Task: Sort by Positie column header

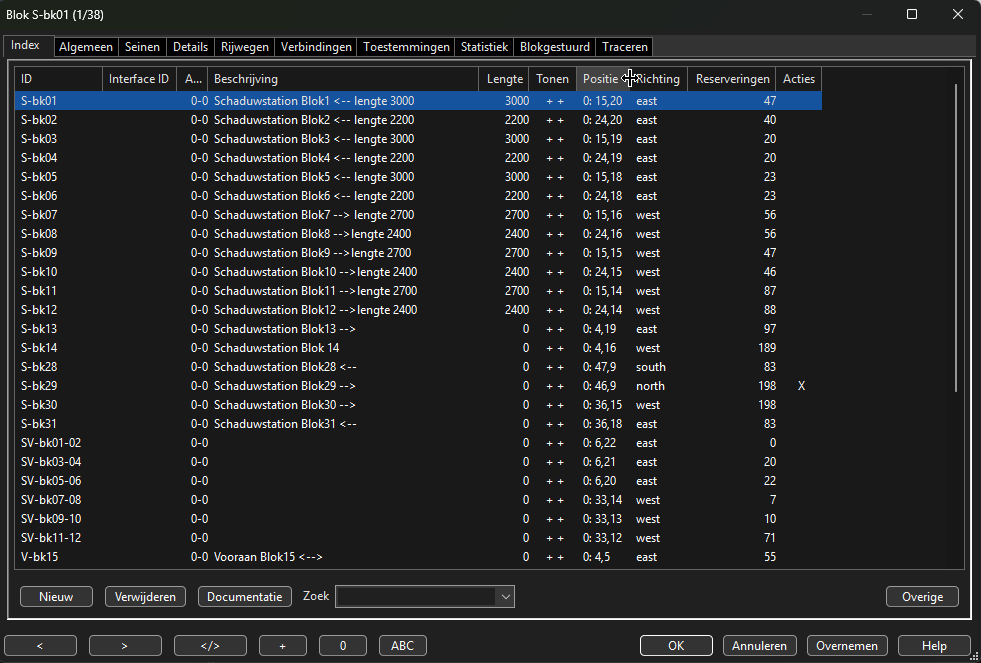Action: click(600, 79)
